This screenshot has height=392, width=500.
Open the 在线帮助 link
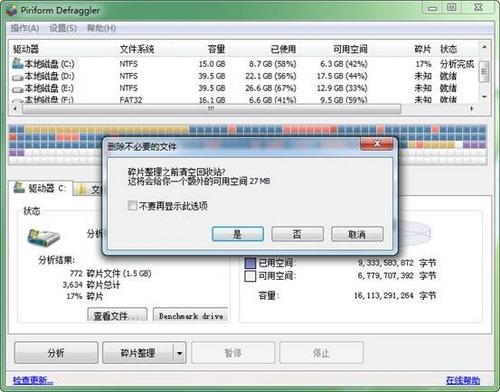pos(463,380)
